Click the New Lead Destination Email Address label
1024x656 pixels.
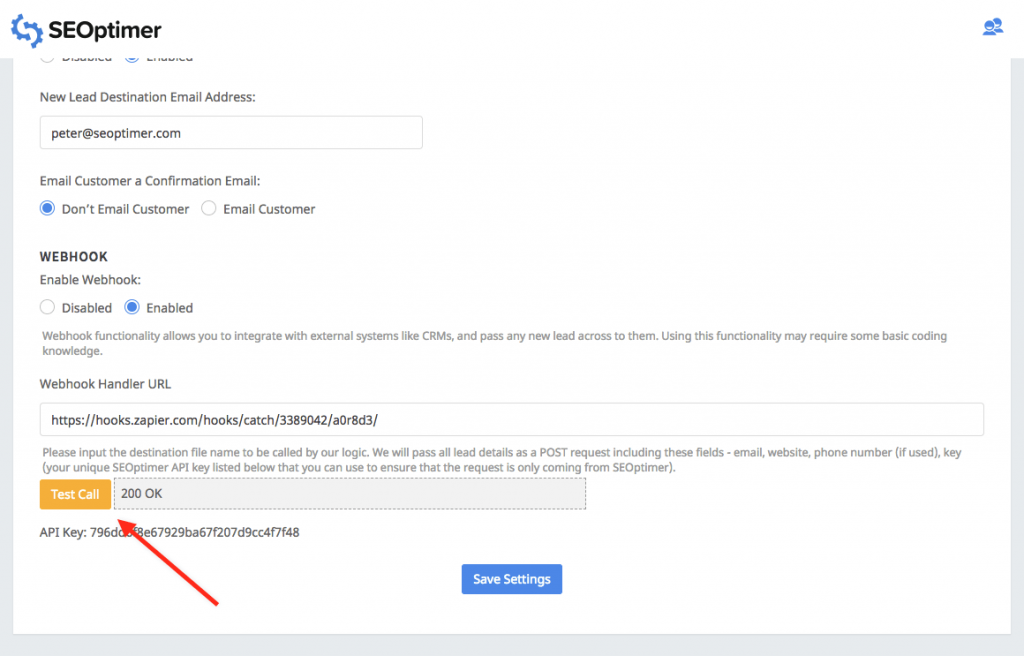pos(147,97)
